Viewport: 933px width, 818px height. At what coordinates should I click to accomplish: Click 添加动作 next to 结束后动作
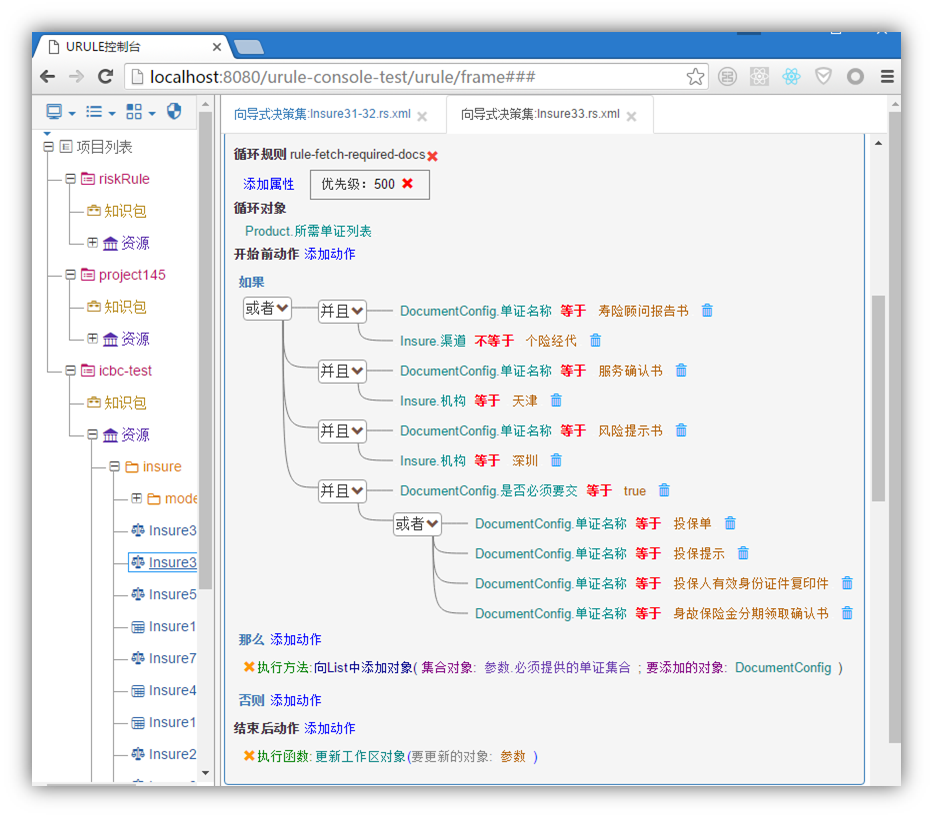(330, 728)
